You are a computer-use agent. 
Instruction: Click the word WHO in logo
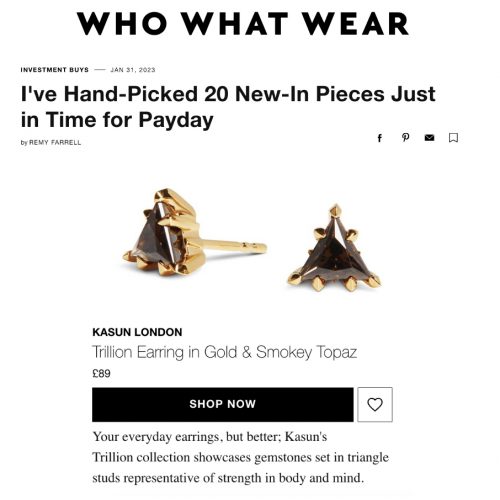(x=122, y=23)
